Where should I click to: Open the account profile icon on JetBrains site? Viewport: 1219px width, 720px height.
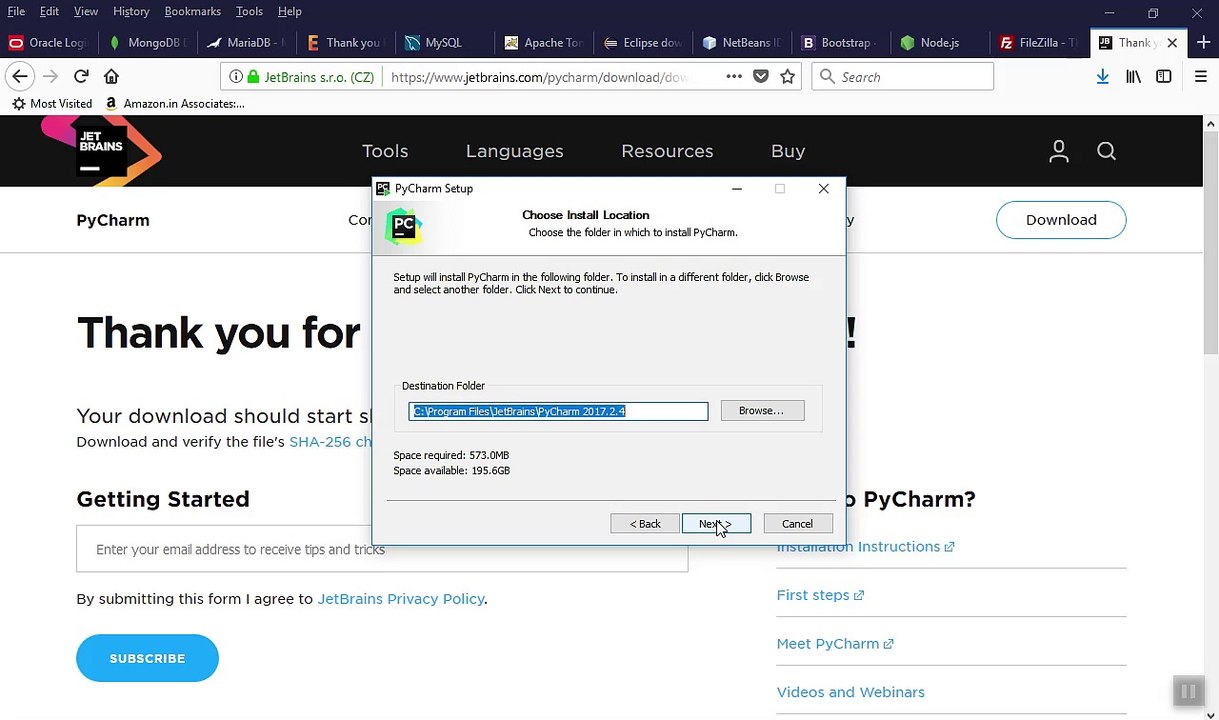coord(1059,151)
